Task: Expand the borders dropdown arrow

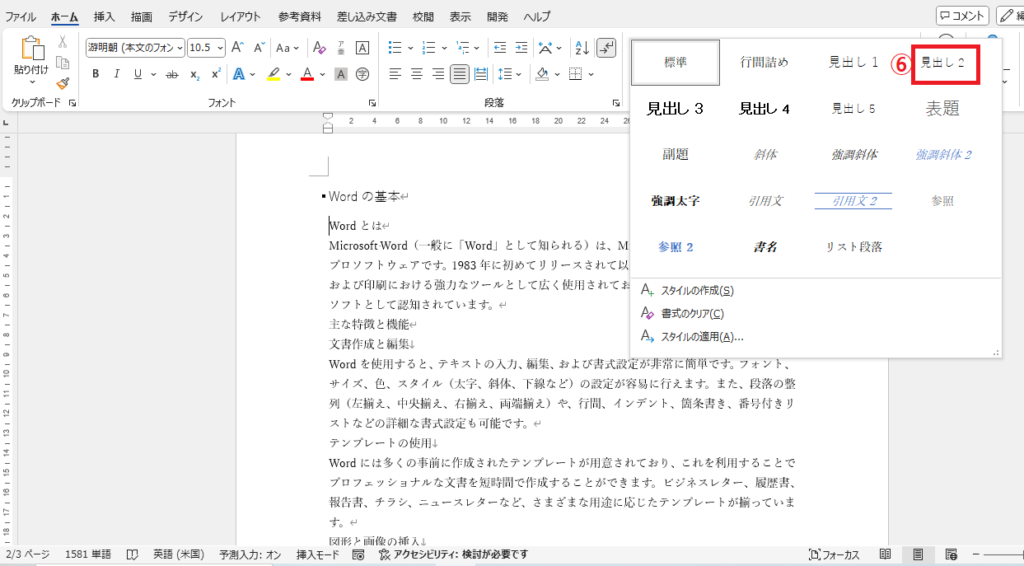Action: [591, 74]
